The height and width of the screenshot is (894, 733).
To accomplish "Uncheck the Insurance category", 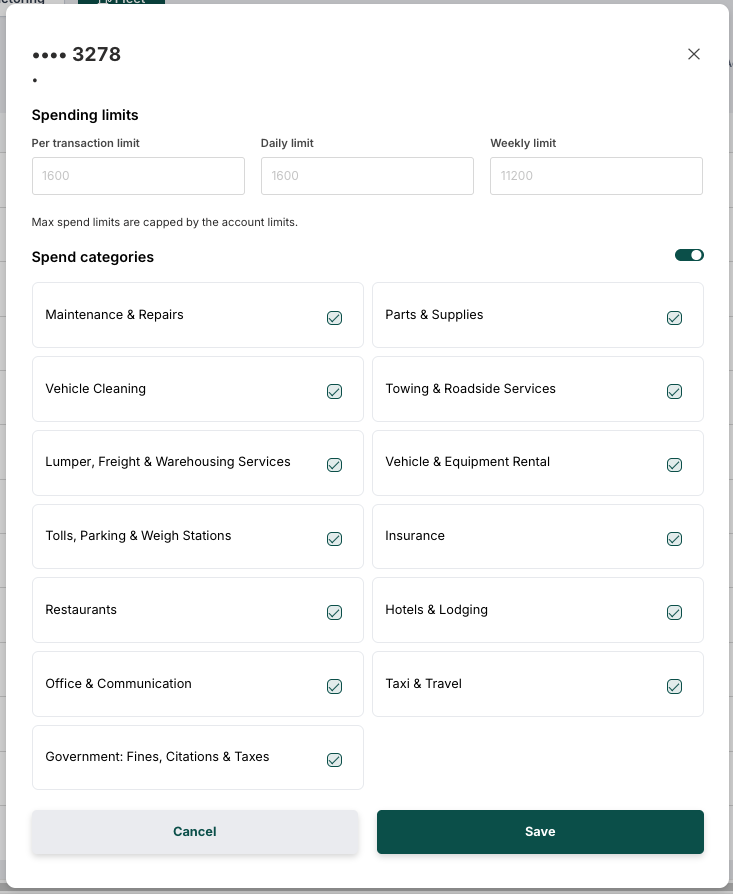I will click(x=674, y=539).
